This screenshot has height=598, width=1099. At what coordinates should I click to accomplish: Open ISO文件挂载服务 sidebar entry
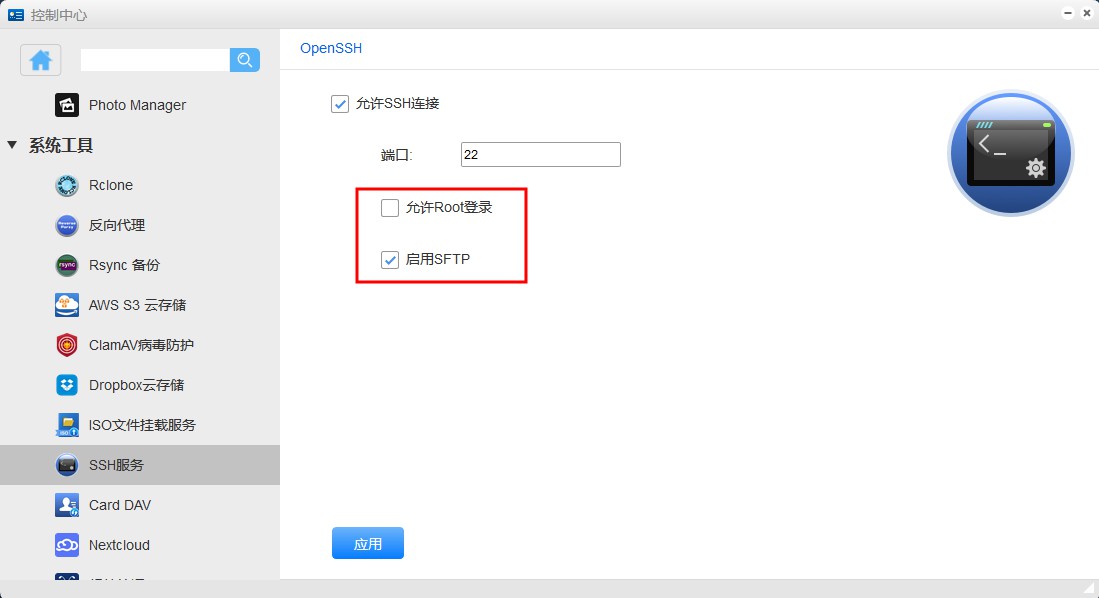[x=142, y=425]
